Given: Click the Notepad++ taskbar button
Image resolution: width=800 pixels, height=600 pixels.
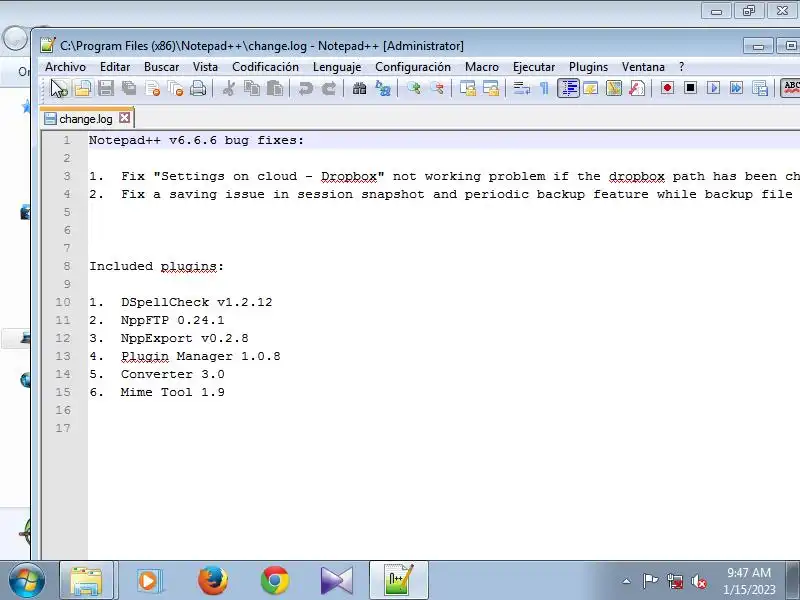Looking at the screenshot, I should coord(398,581).
